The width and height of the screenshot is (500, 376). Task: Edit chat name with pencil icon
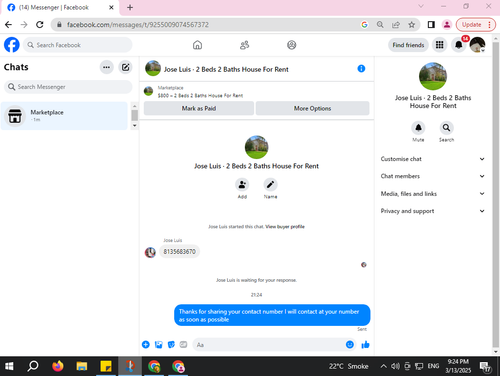pyautogui.click(x=270, y=184)
